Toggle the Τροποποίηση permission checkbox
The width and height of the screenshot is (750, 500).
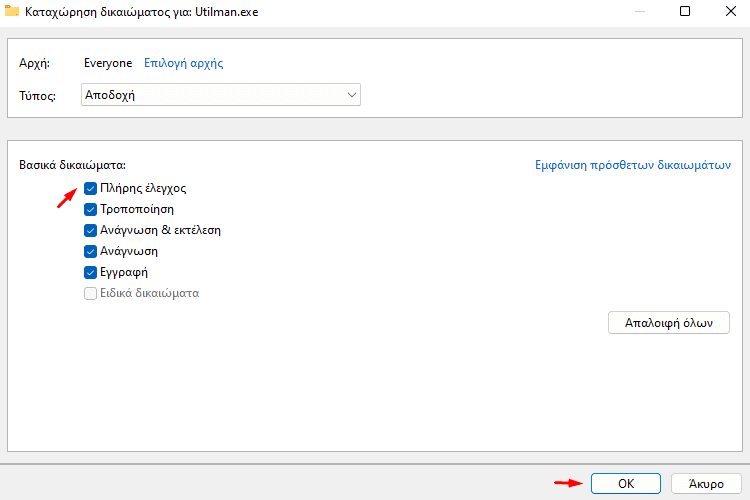point(90,210)
